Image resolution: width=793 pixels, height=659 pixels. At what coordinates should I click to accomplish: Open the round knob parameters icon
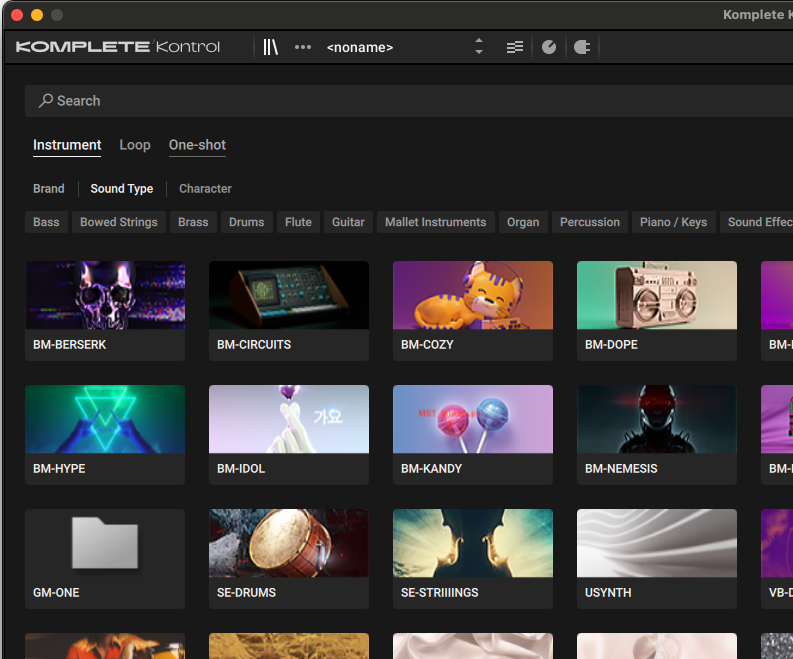pos(549,48)
